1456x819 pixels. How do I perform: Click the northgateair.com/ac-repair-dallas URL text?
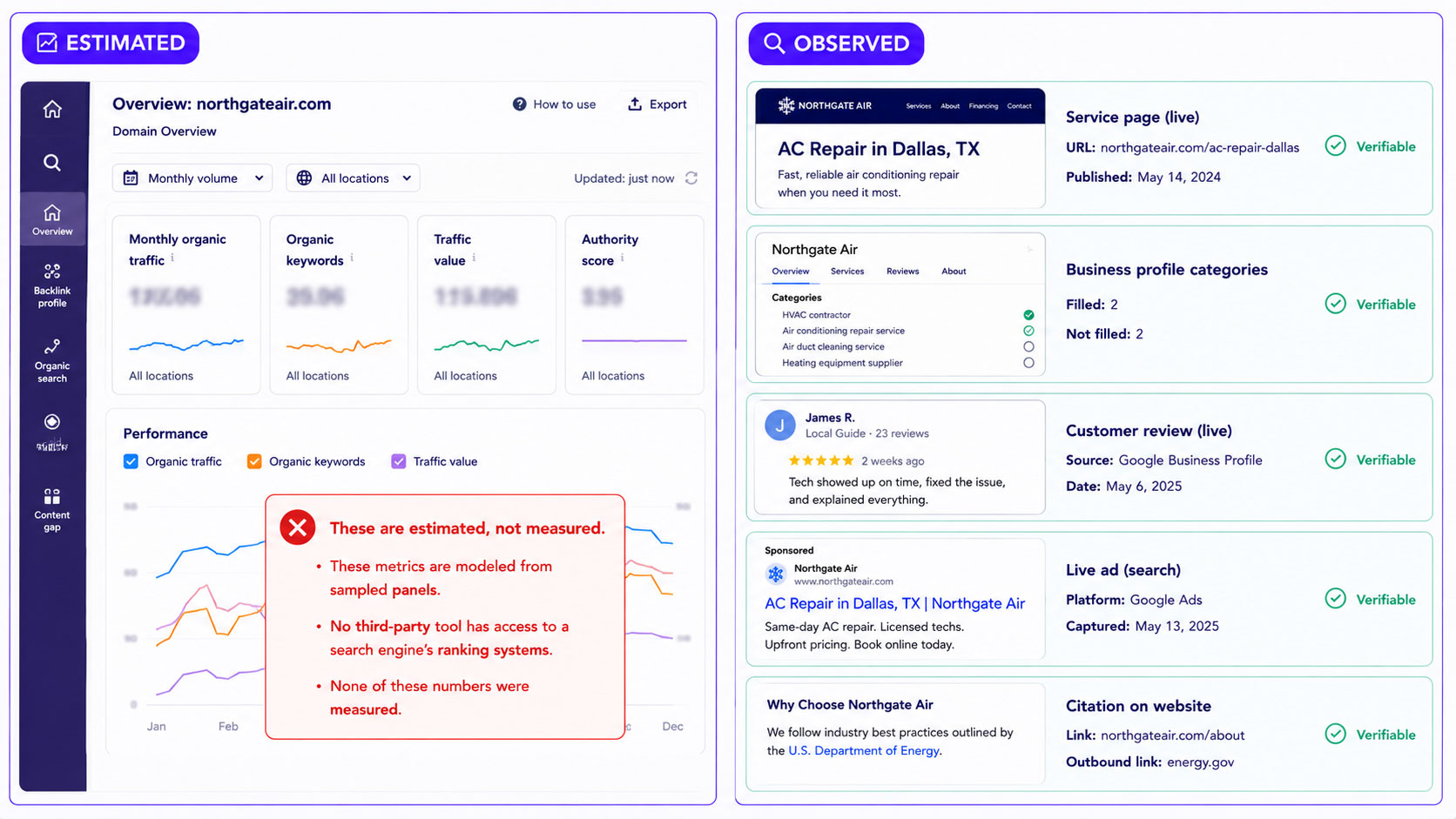click(1200, 148)
